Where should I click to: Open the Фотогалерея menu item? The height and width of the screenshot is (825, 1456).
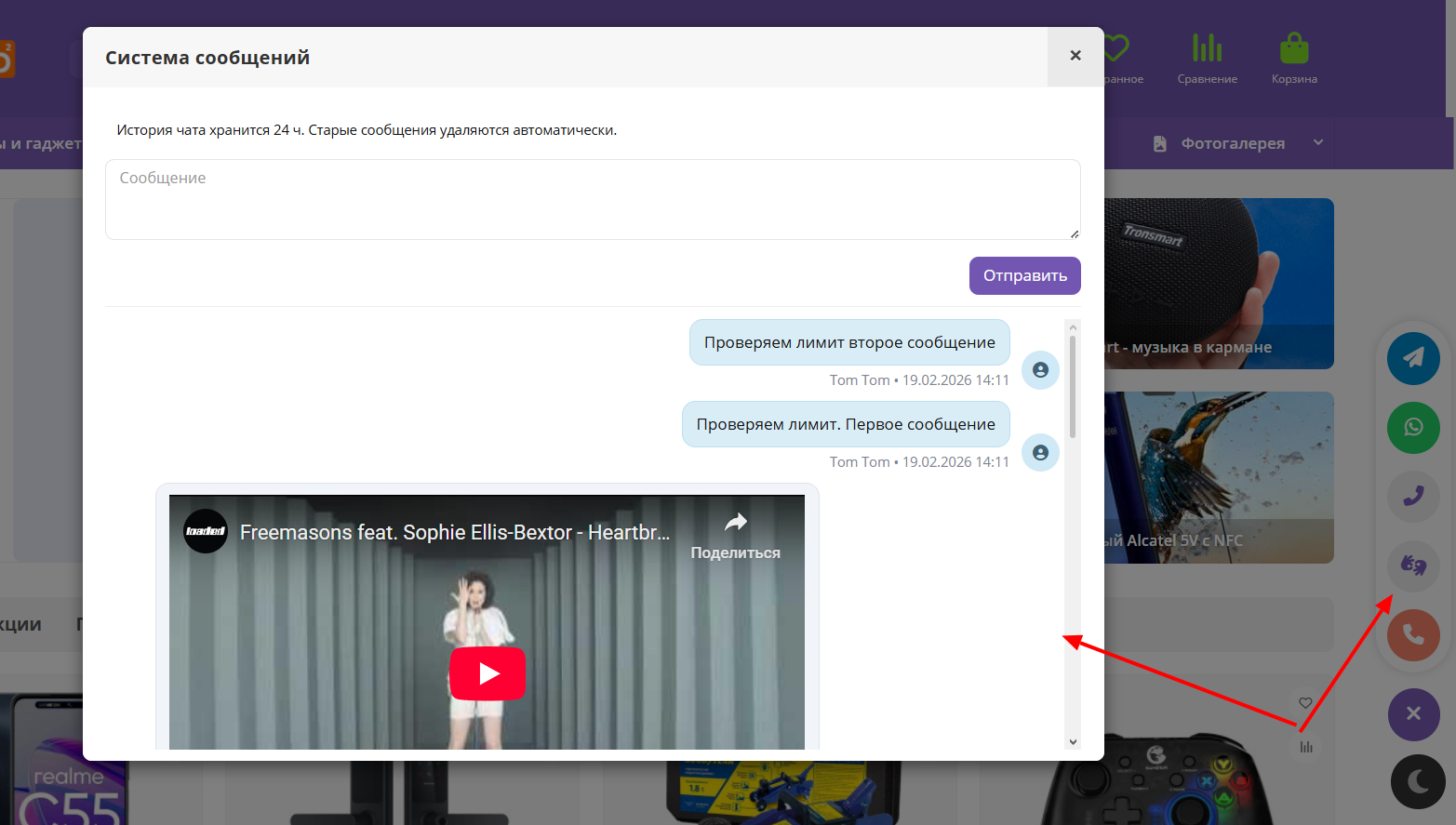click(1232, 143)
